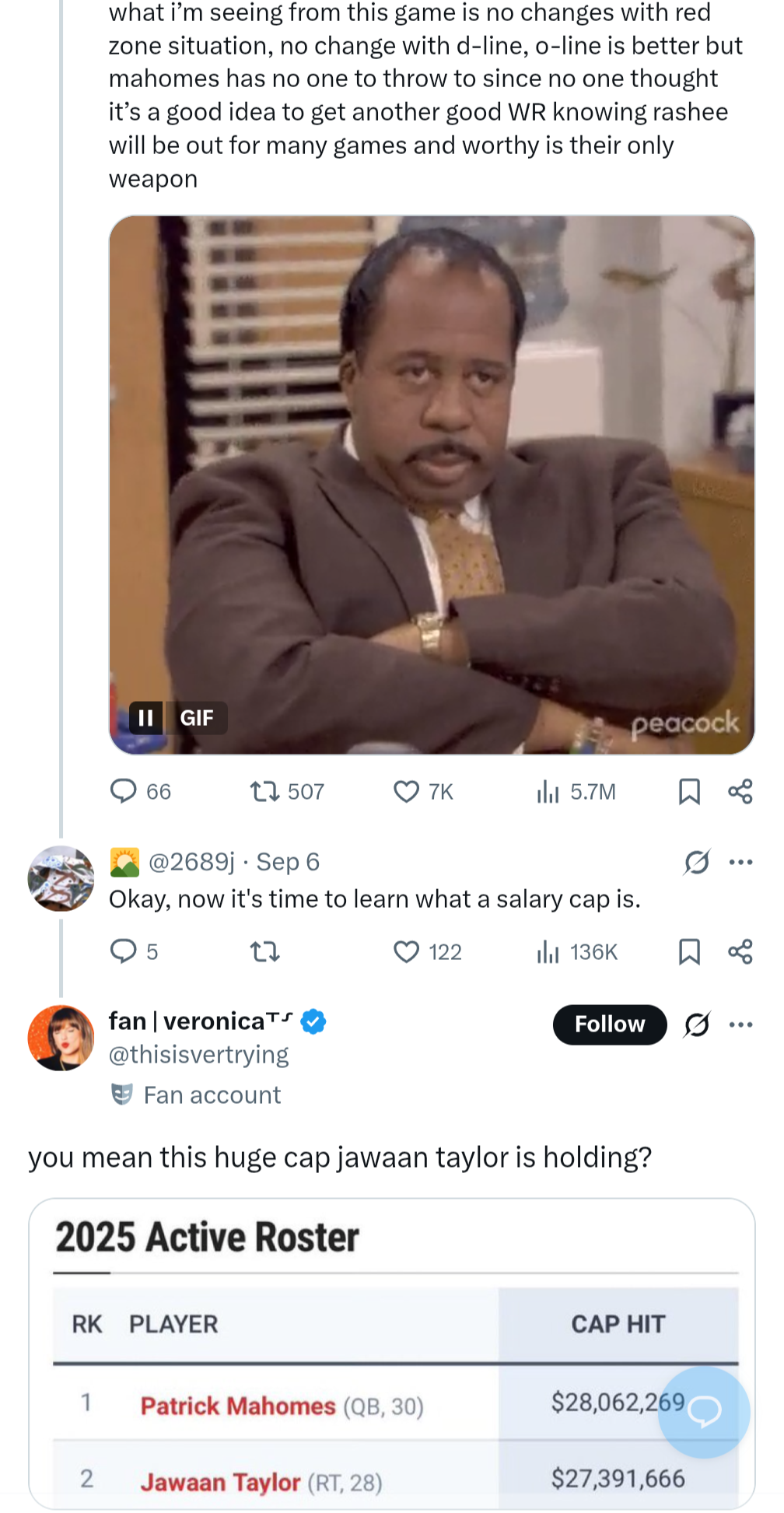Viewport: 784px width, 1513px height.
Task: Like the tweet with 7K likes
Action: (x=406, y=791)
